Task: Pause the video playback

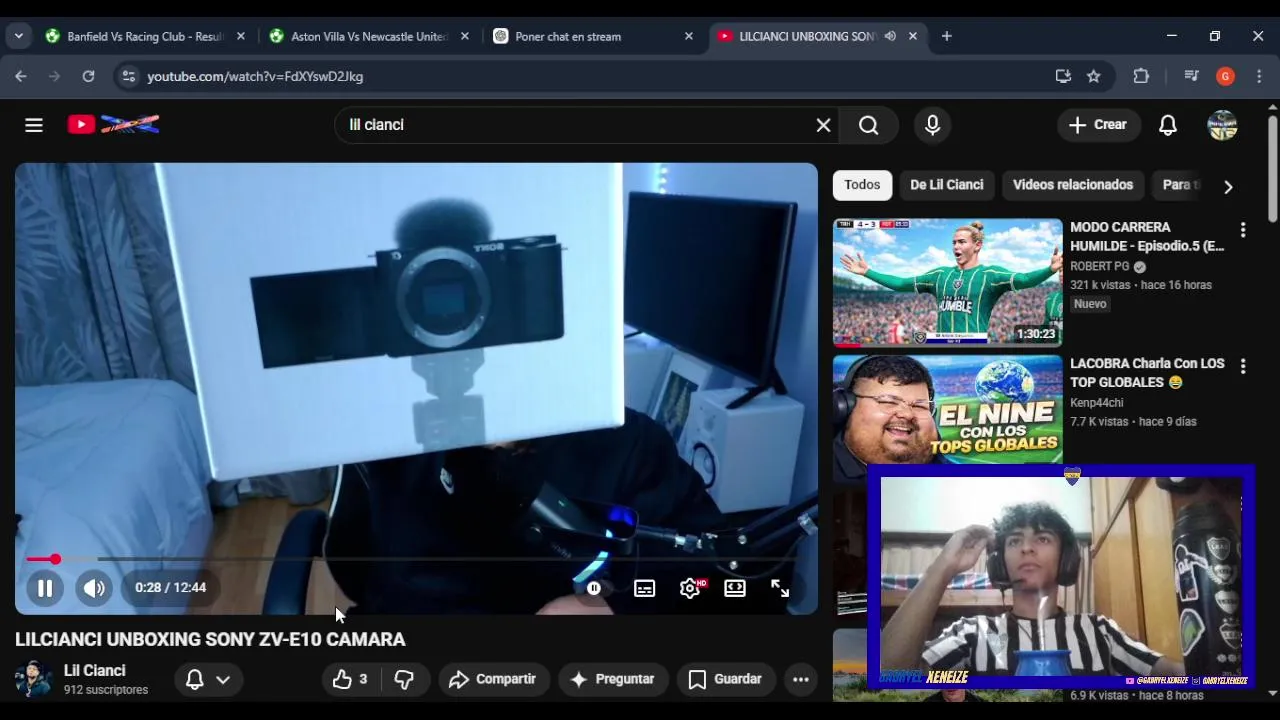Action: (x=45, y=588)
